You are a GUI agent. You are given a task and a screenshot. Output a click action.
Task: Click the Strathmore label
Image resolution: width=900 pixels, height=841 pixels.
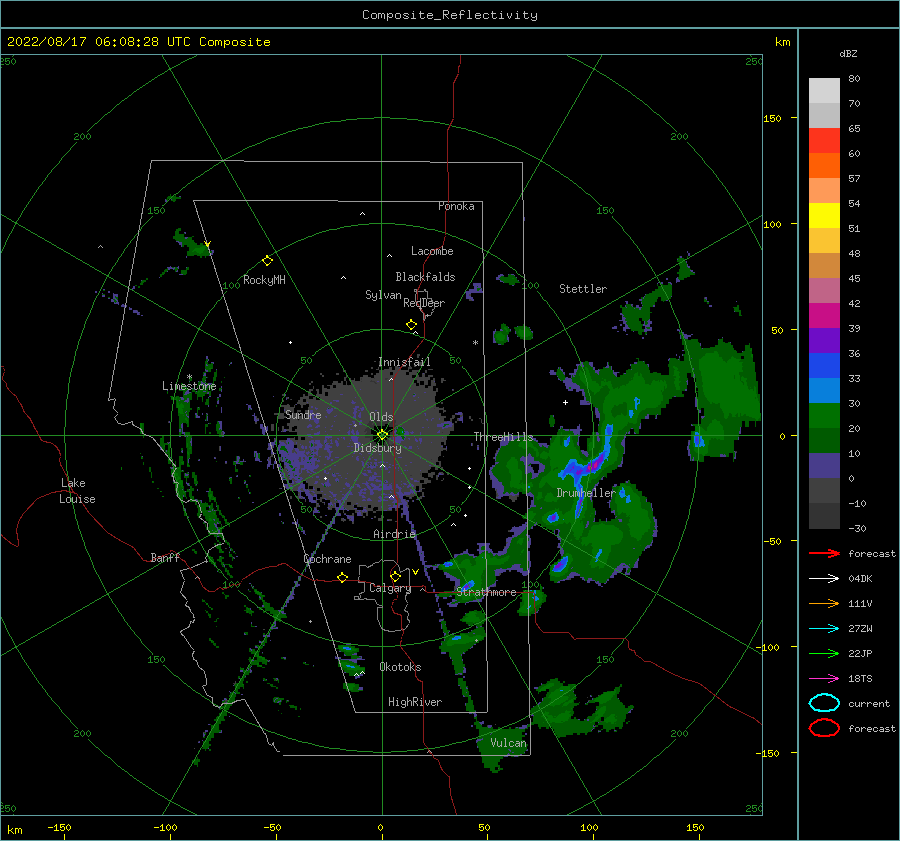tap(486, 592)
